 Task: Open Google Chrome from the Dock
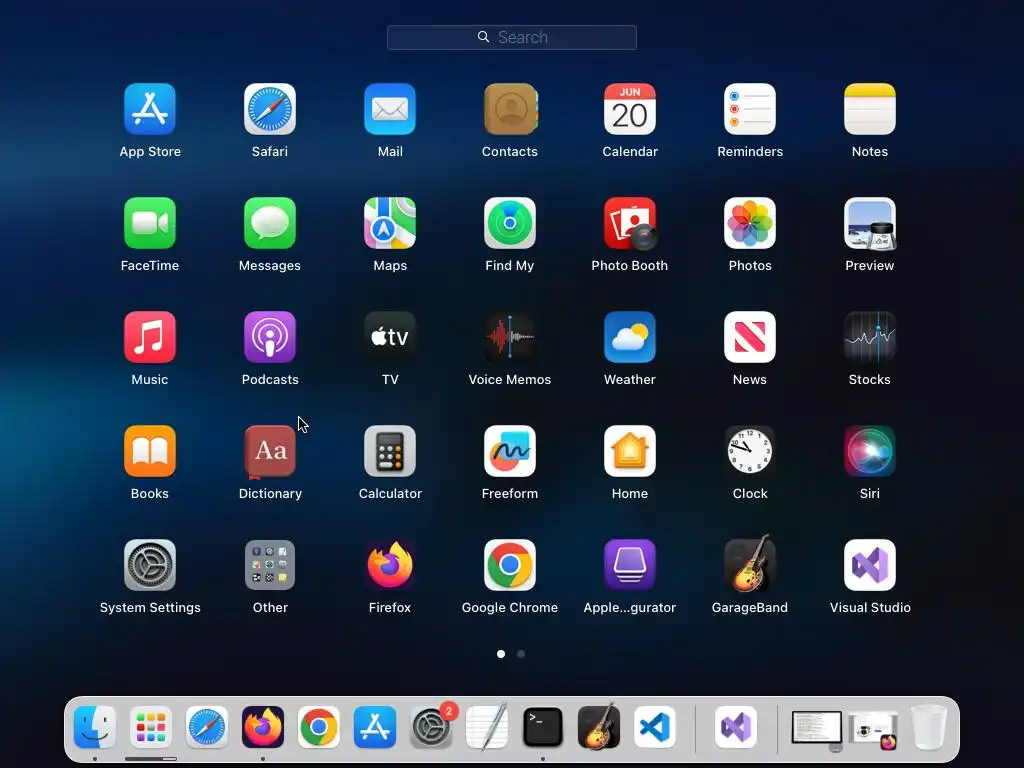pyautogui.click(x=319, y=727)
